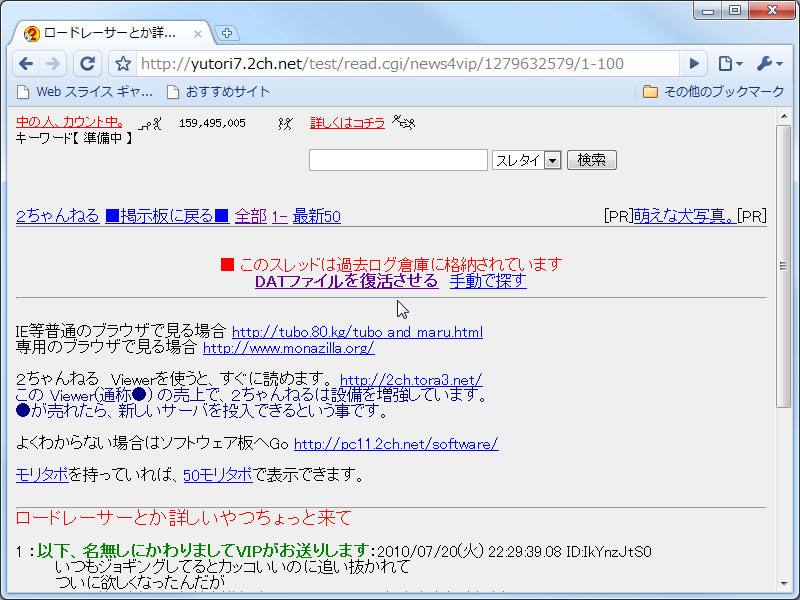The width and height of the screenshot is (800, 600).
Task: Click the DATファイルを復活させる link
Action: (345, 280)
